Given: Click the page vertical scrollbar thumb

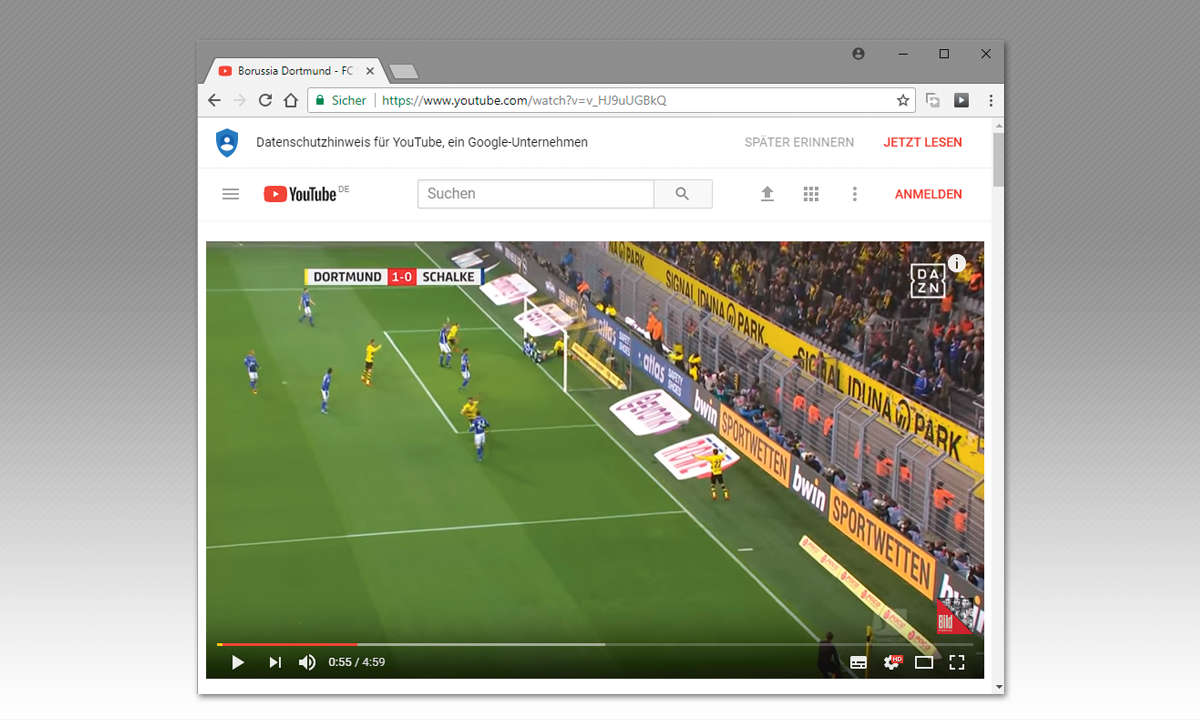Looking at the screenshot, I should pyautogui.click(x=998, y=158).
